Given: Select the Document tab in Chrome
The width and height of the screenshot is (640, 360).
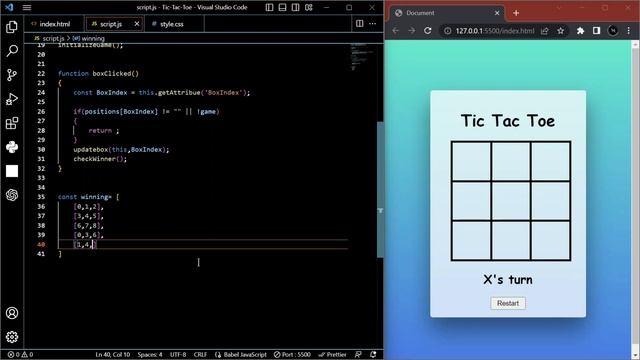Looking at the screenshot, I should (447, 13).
